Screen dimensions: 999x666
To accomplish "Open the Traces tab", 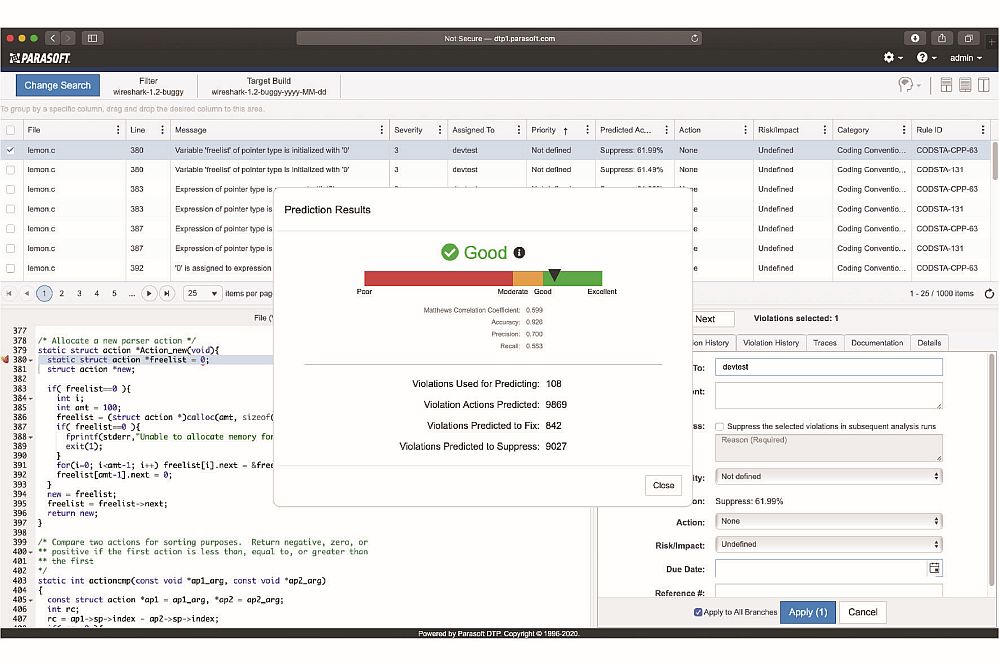I will 824,343.
